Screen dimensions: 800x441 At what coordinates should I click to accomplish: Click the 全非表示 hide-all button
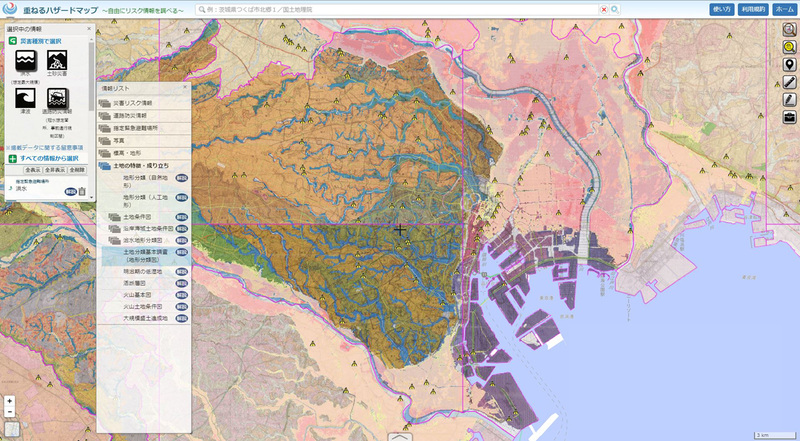(x=55, y=170)
